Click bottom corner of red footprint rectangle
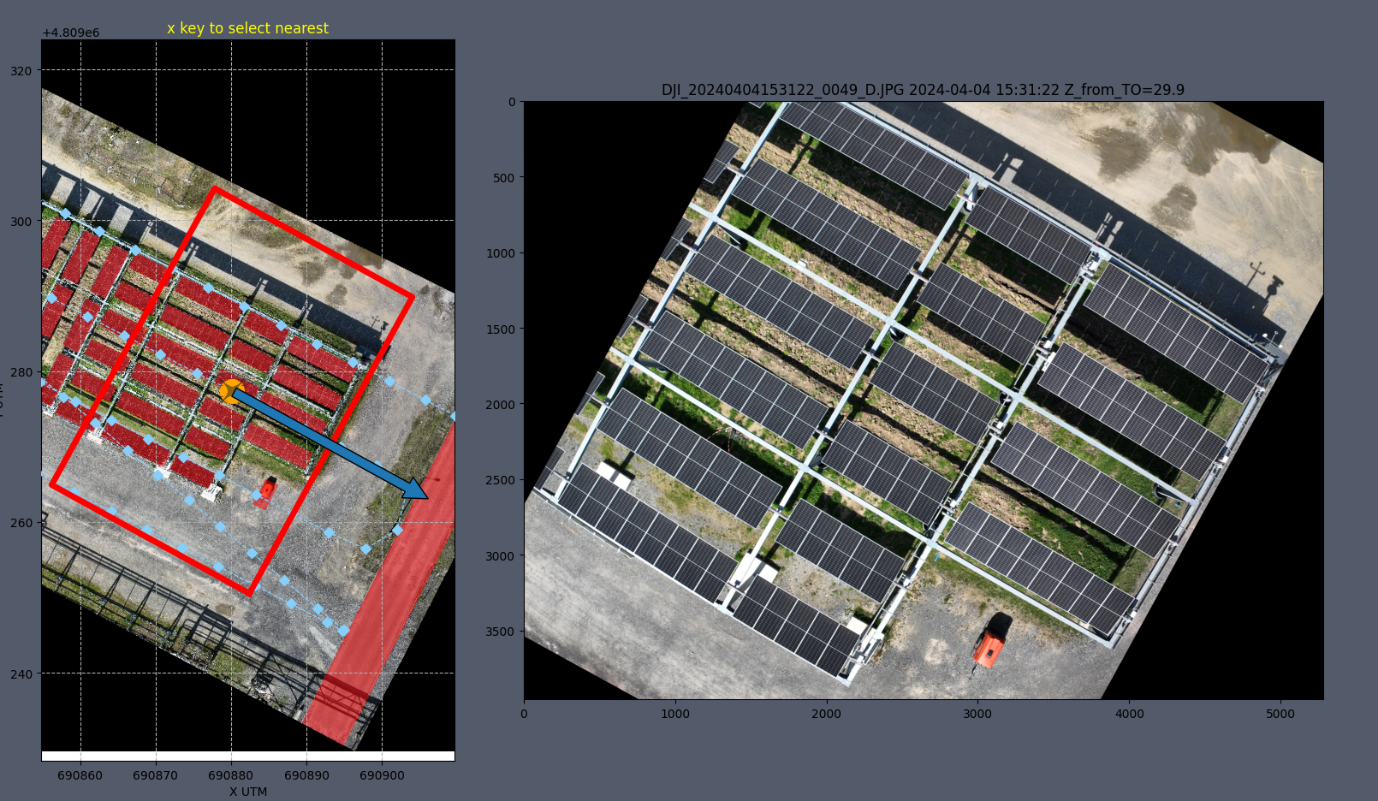This screenshot has height=801, width=1378. click(250, 594)
